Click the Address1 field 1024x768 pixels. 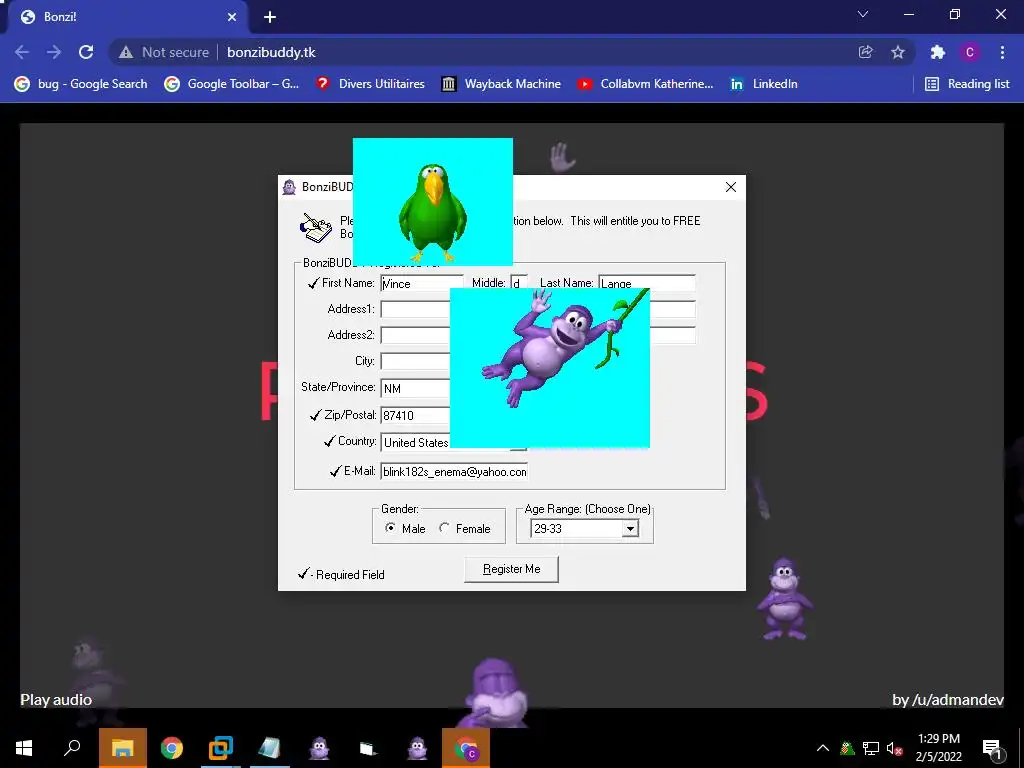pos(415,310)
